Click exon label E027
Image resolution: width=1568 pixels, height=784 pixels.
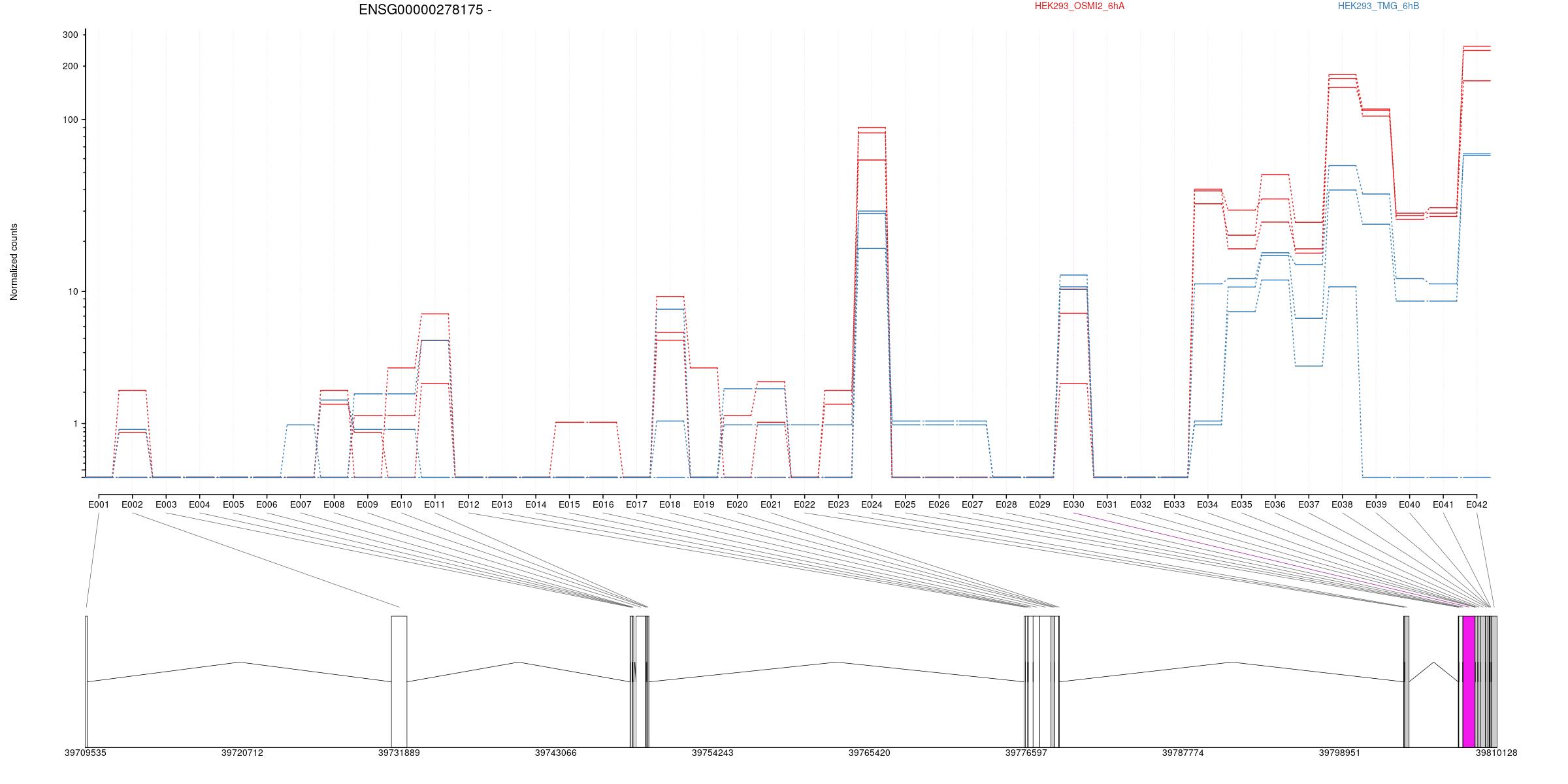click(972, 504)
